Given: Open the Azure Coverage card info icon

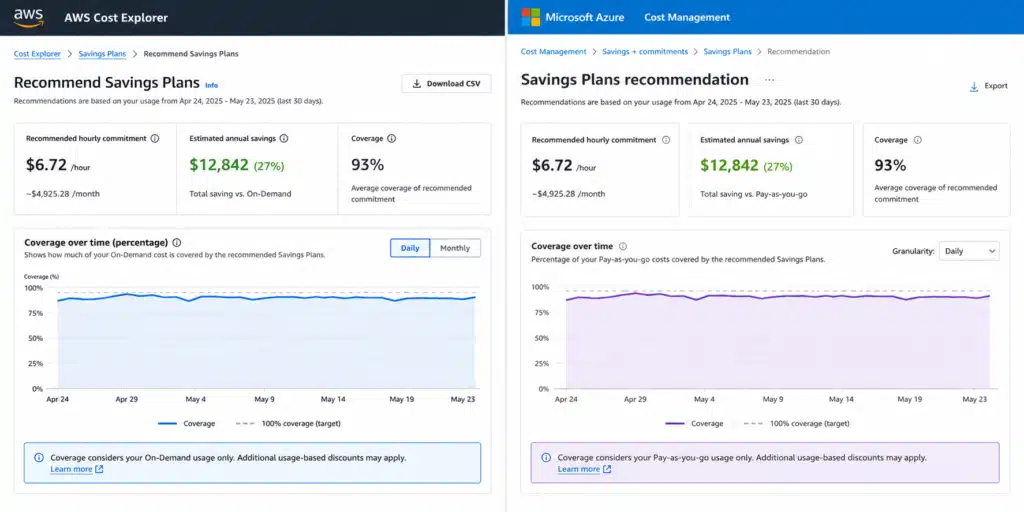Looking at the screenshot, I should [x=918, y=140].
